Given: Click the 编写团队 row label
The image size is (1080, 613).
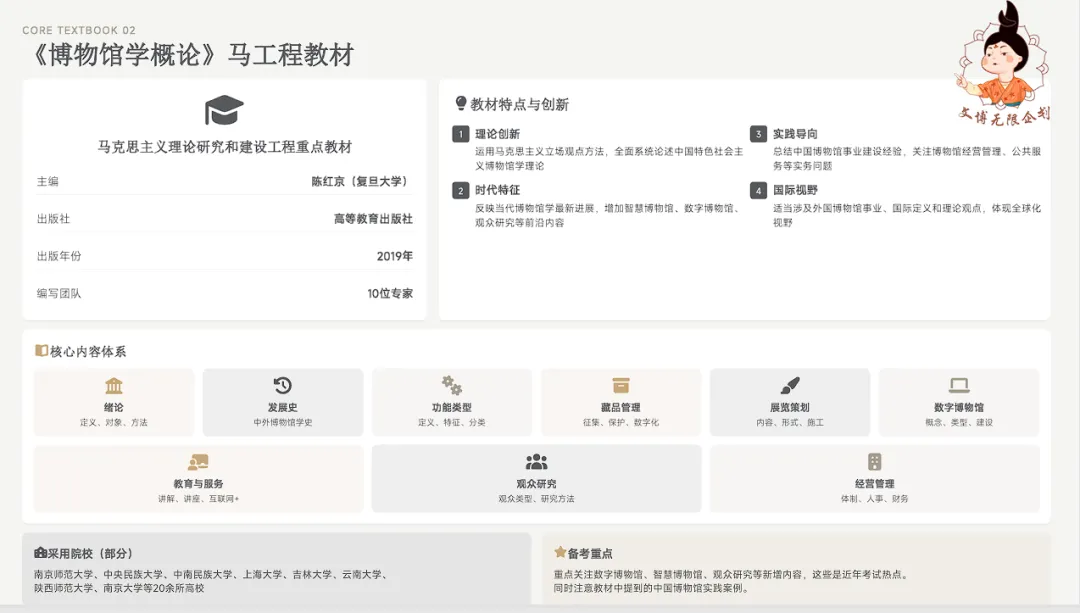Looking at the screenshot, I should pyautogui.click(x=59, y=293).
